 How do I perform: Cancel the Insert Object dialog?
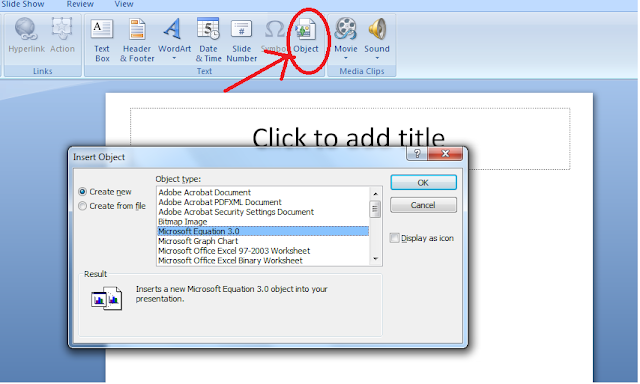click(423, 205)
